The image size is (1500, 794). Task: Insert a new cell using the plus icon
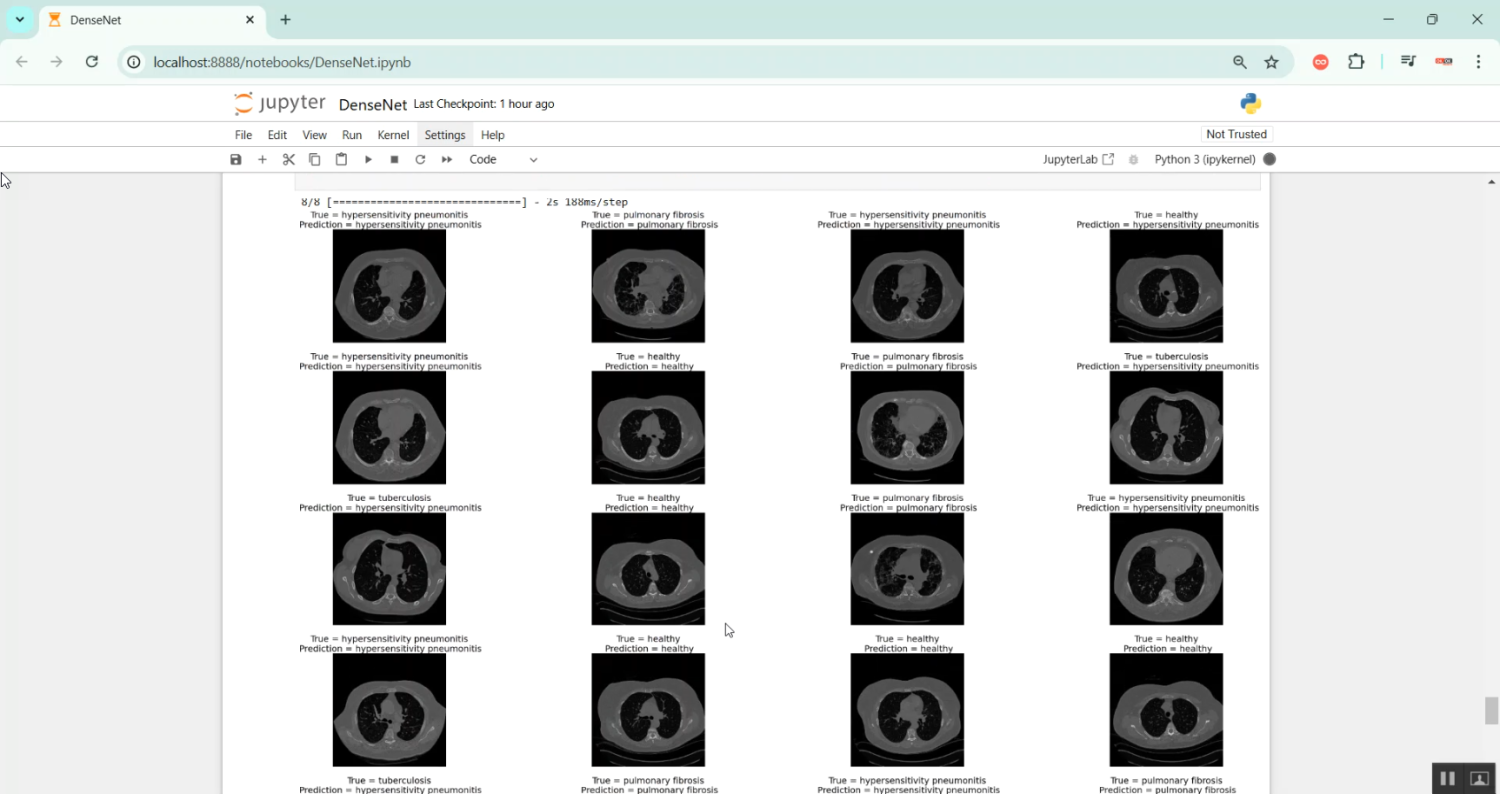(262, 160)
